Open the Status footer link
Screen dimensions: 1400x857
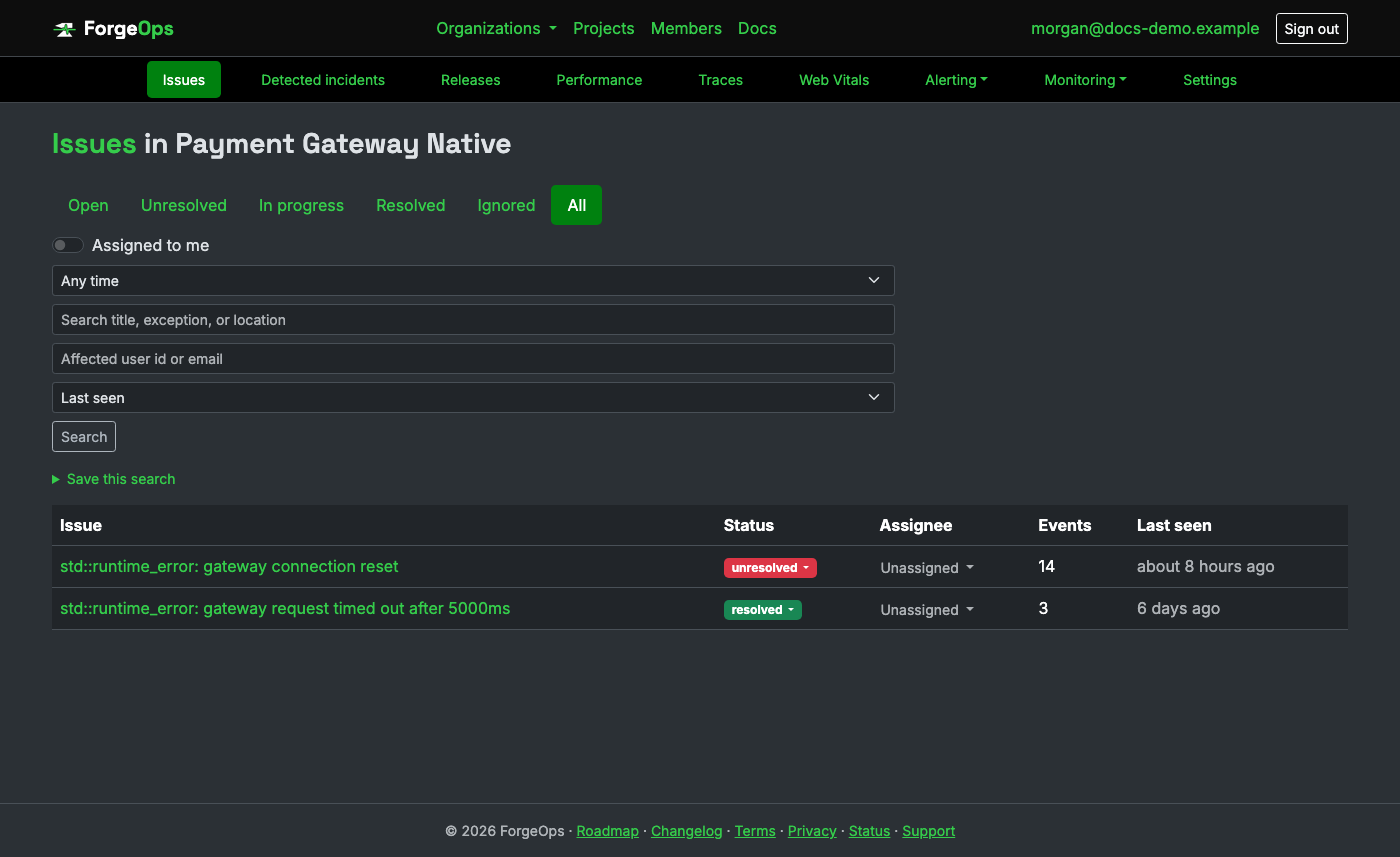tap(869, 831)
